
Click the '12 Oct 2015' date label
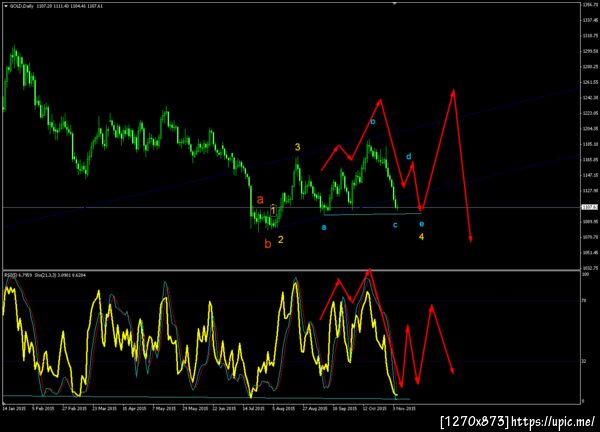[374, 409]
